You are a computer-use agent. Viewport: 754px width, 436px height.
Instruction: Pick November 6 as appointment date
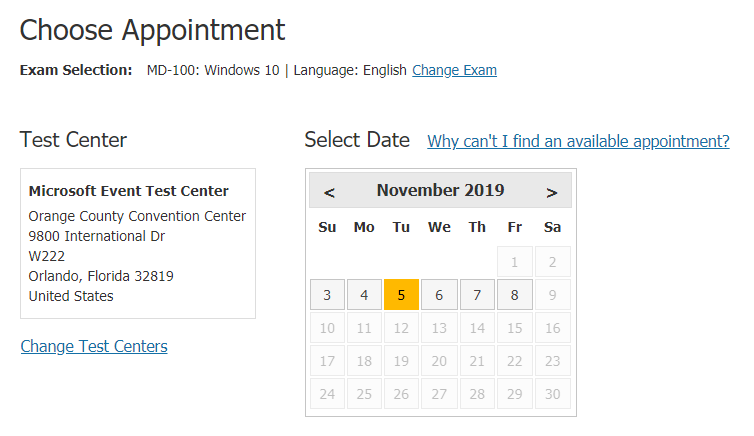point(439,295)
